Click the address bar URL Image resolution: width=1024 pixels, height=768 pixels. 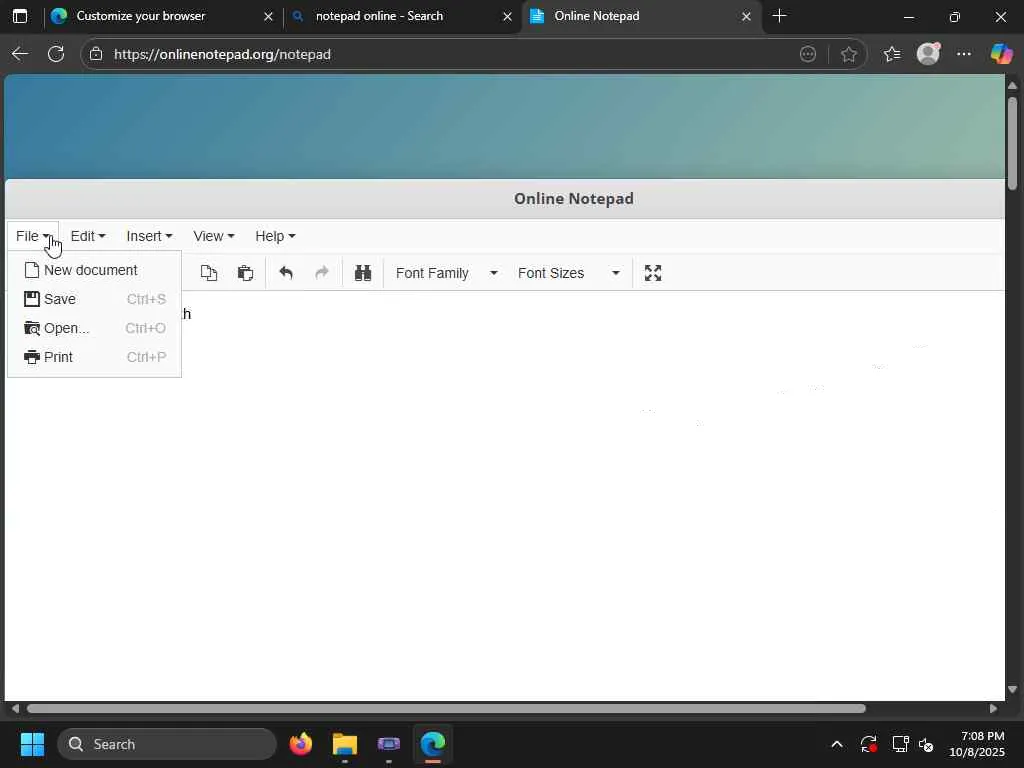click(222, 54)
